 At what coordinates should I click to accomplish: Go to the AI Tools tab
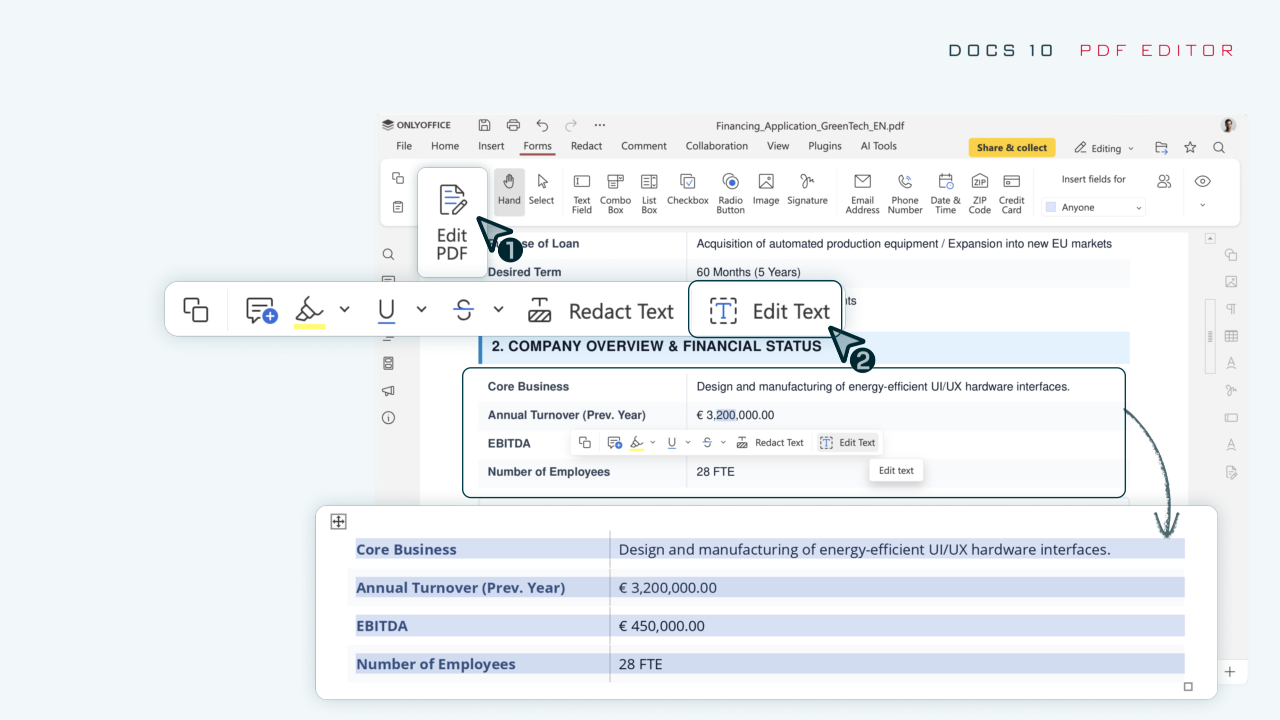(x=879, y=146)
